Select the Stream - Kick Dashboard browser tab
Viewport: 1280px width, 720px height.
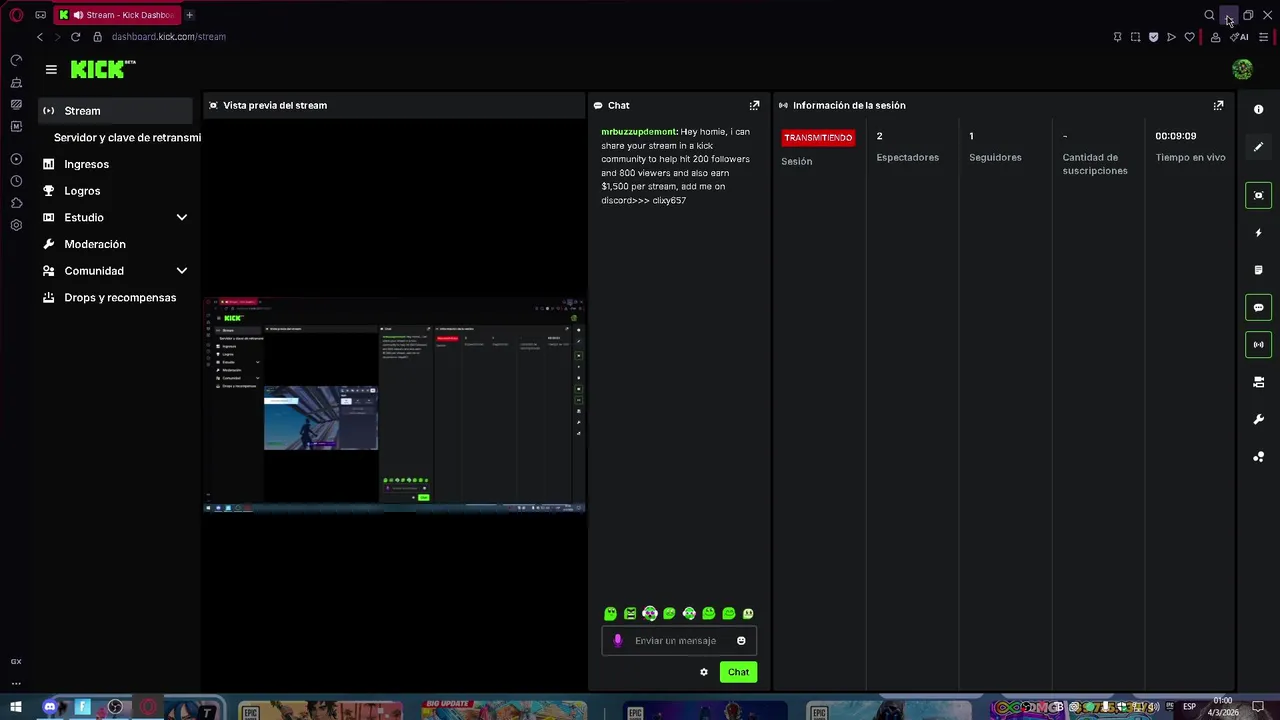tap(118, 15)
